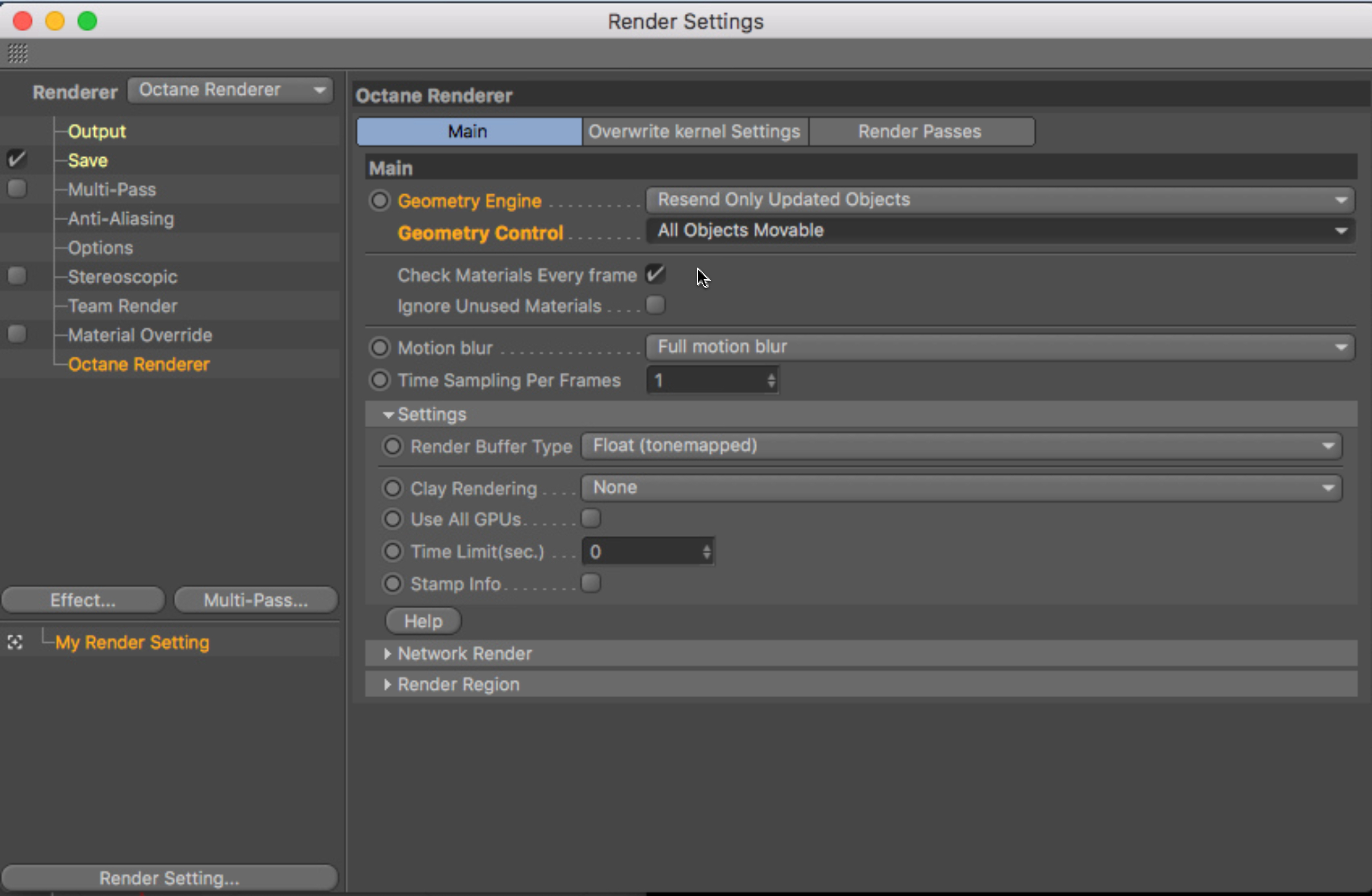The height and width of the screenshot is (896, 1372).
Task: Click target icon beside My Render Setting
Action: 15,642
